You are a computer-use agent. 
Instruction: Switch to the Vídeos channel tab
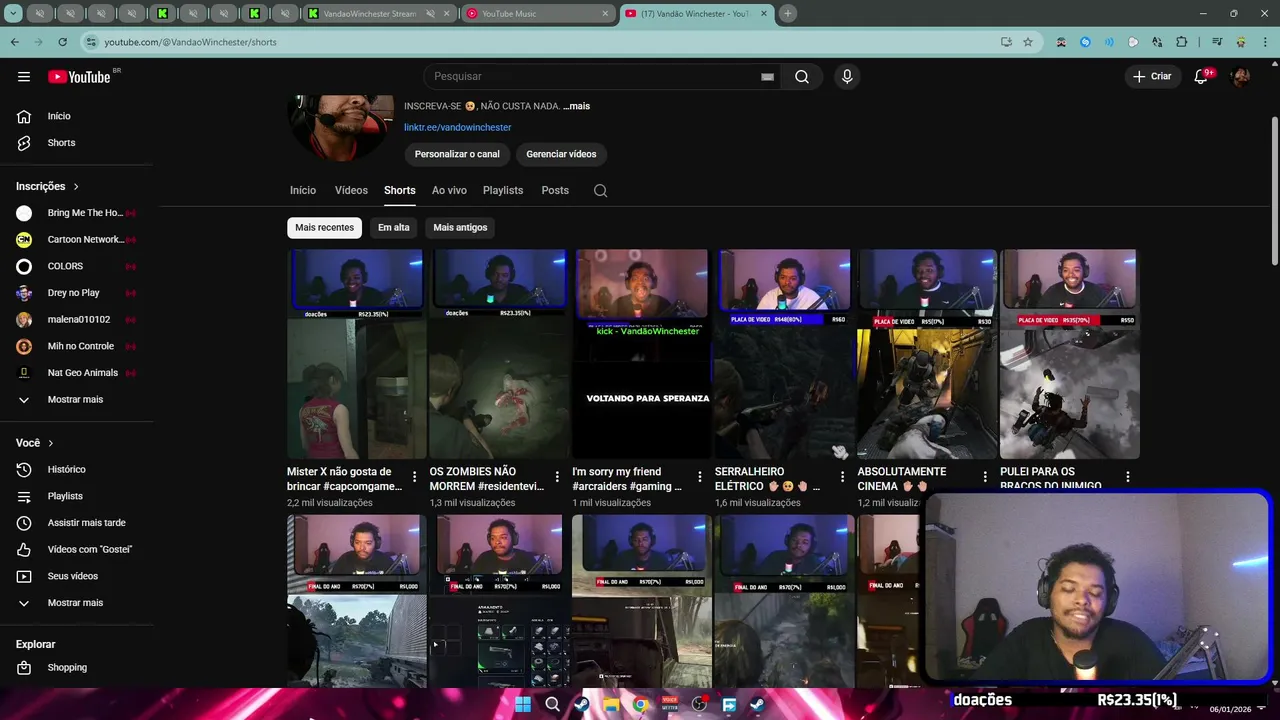click(x=351, y=190)
